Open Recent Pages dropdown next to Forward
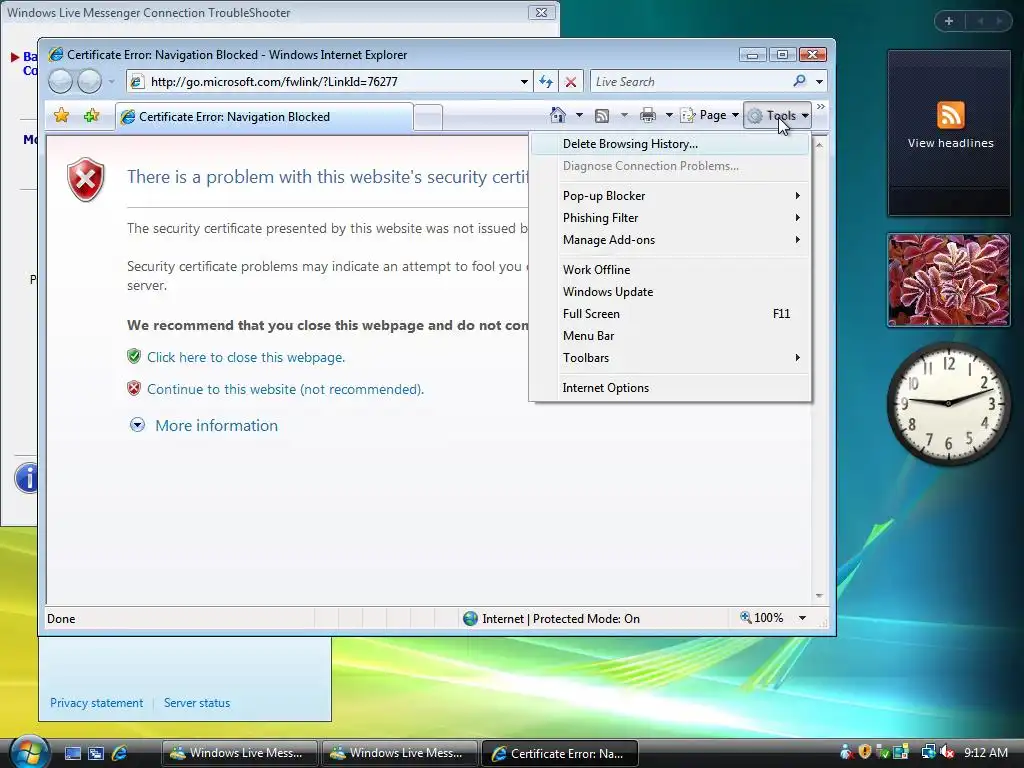1024x768 pixels. coord(112,82)
